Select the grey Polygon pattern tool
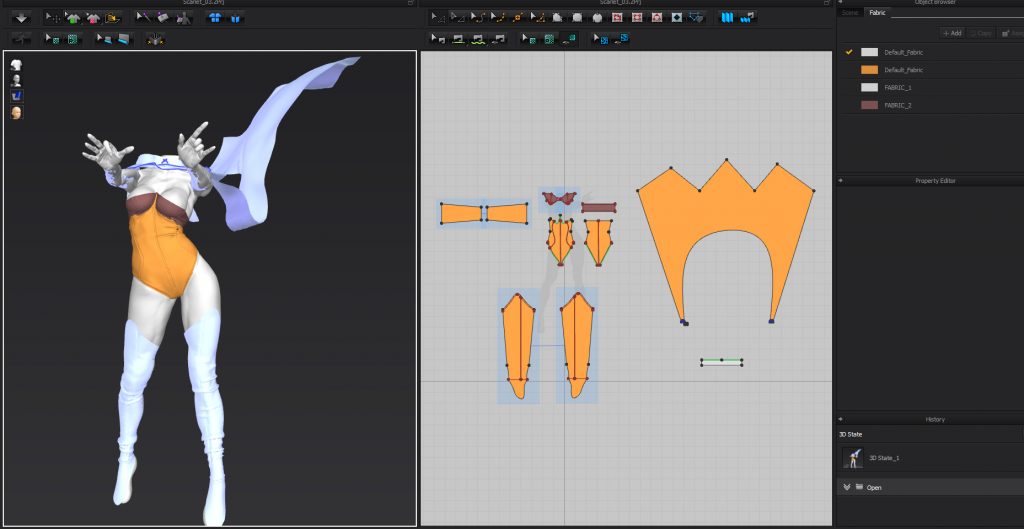 tap(558, 18)
